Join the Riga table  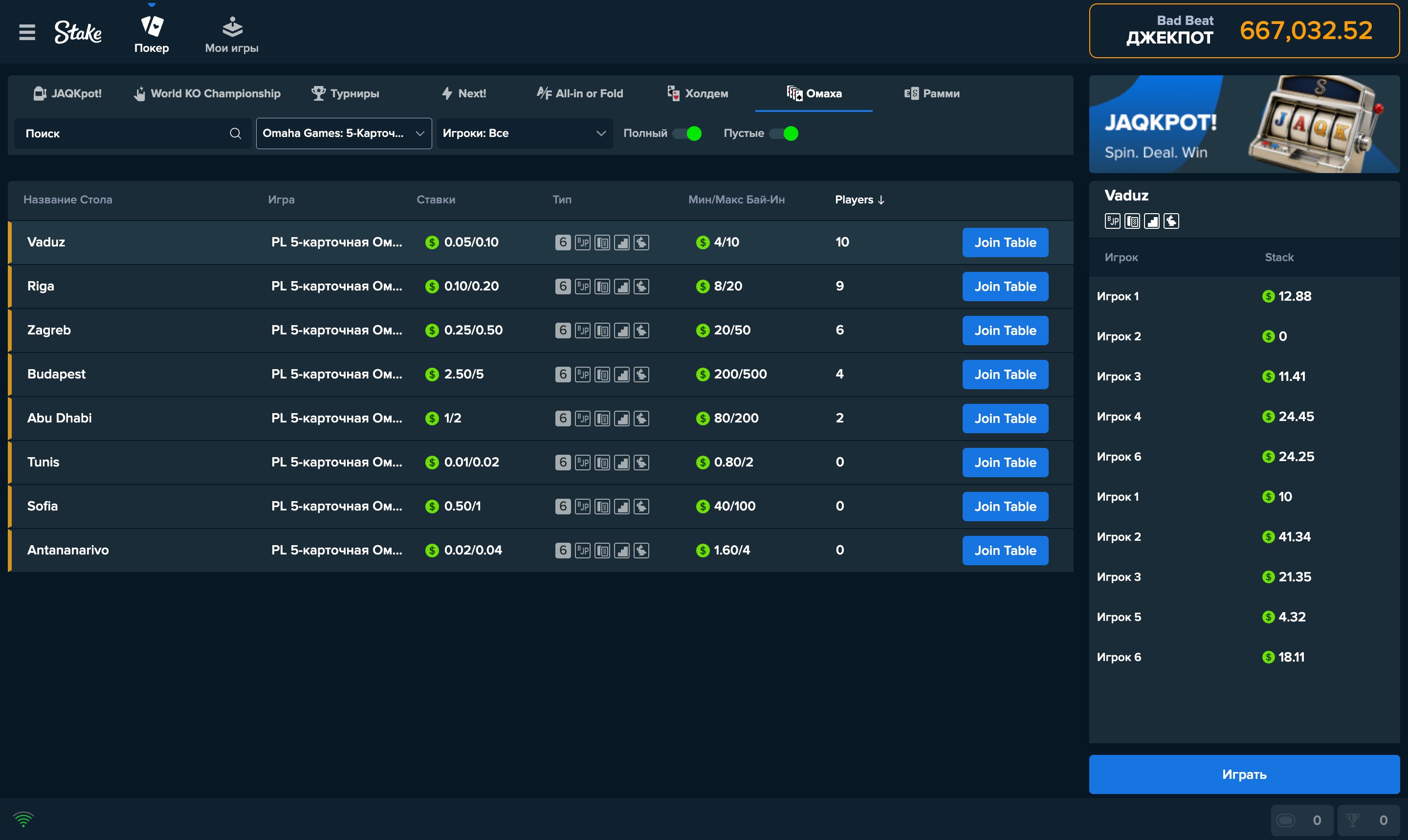click(1006, 287)
